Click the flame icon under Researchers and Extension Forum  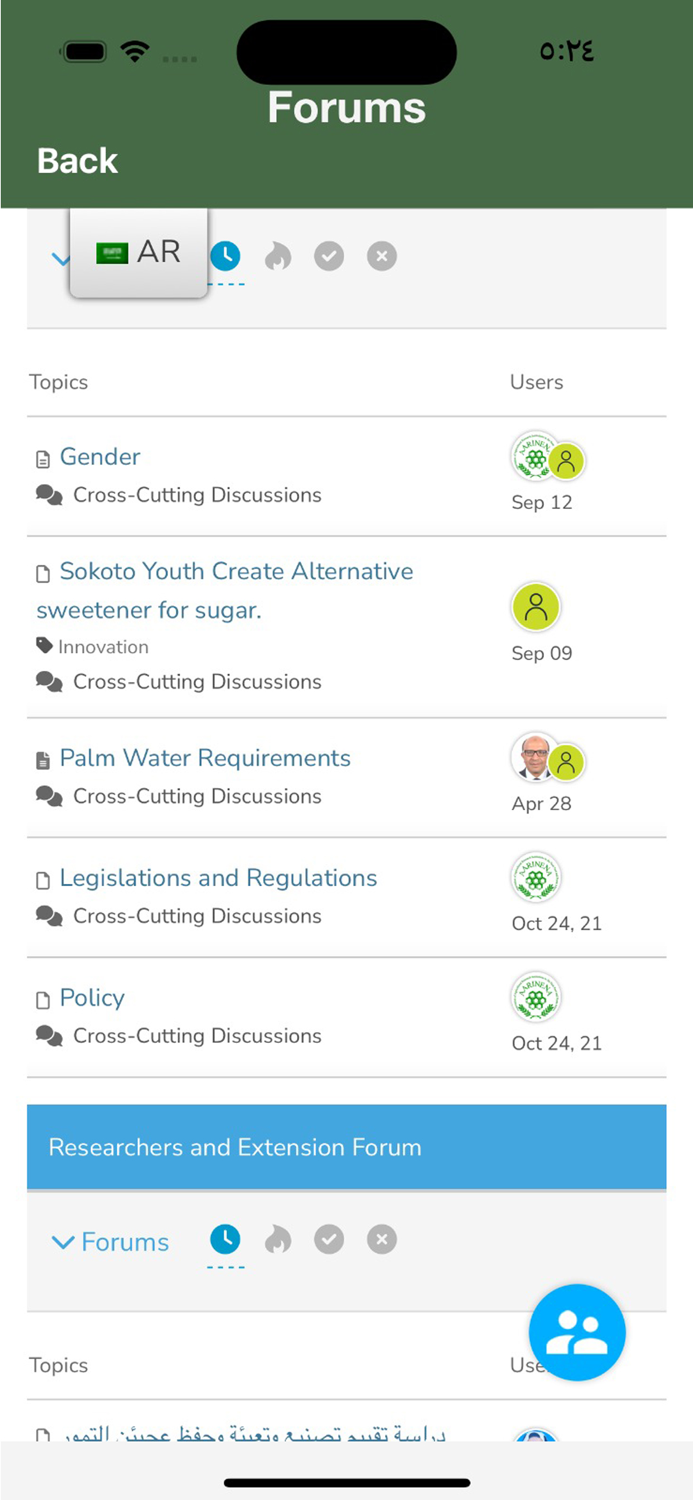click(x=277, y=1239)
